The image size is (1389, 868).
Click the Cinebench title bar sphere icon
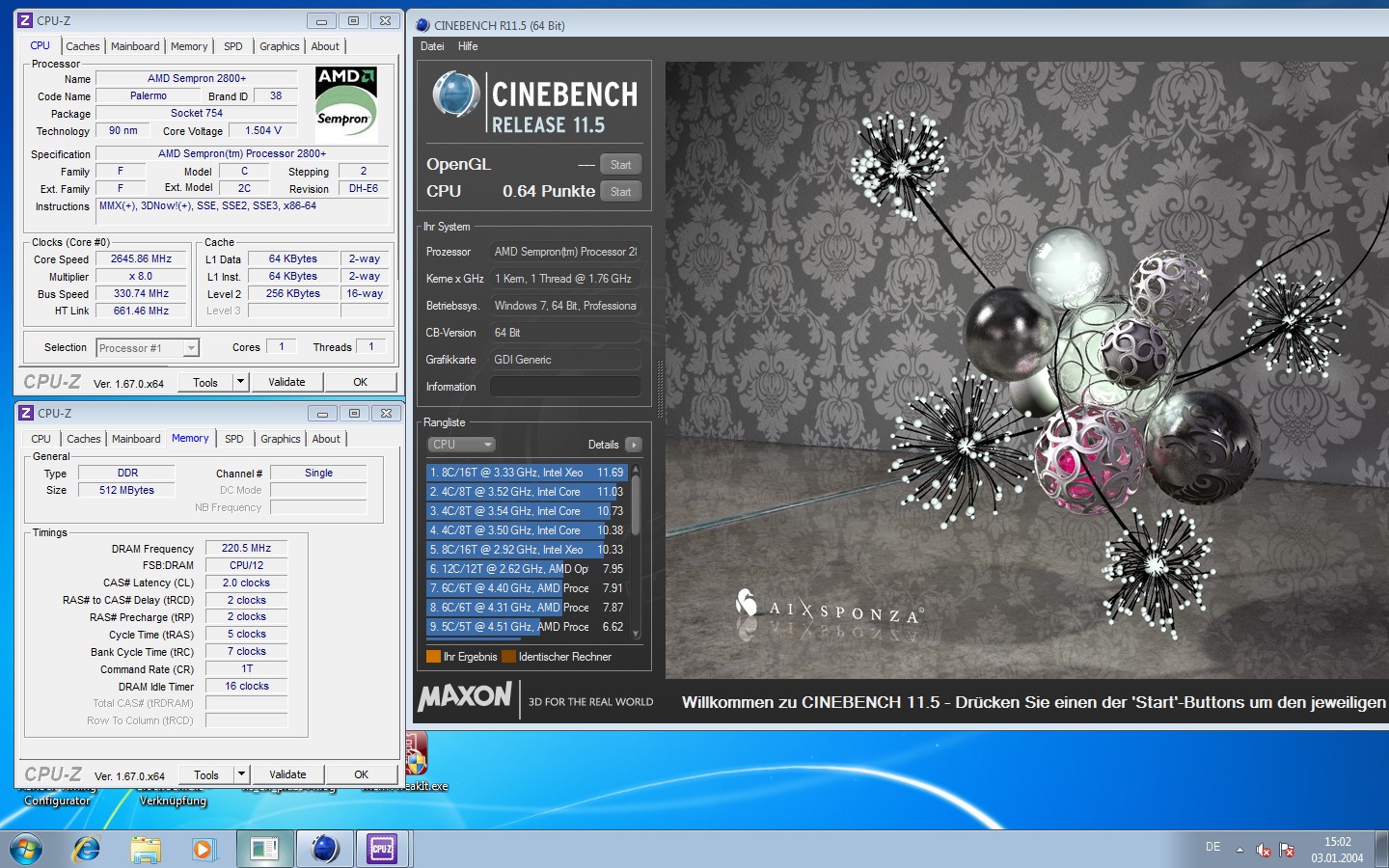422,25
